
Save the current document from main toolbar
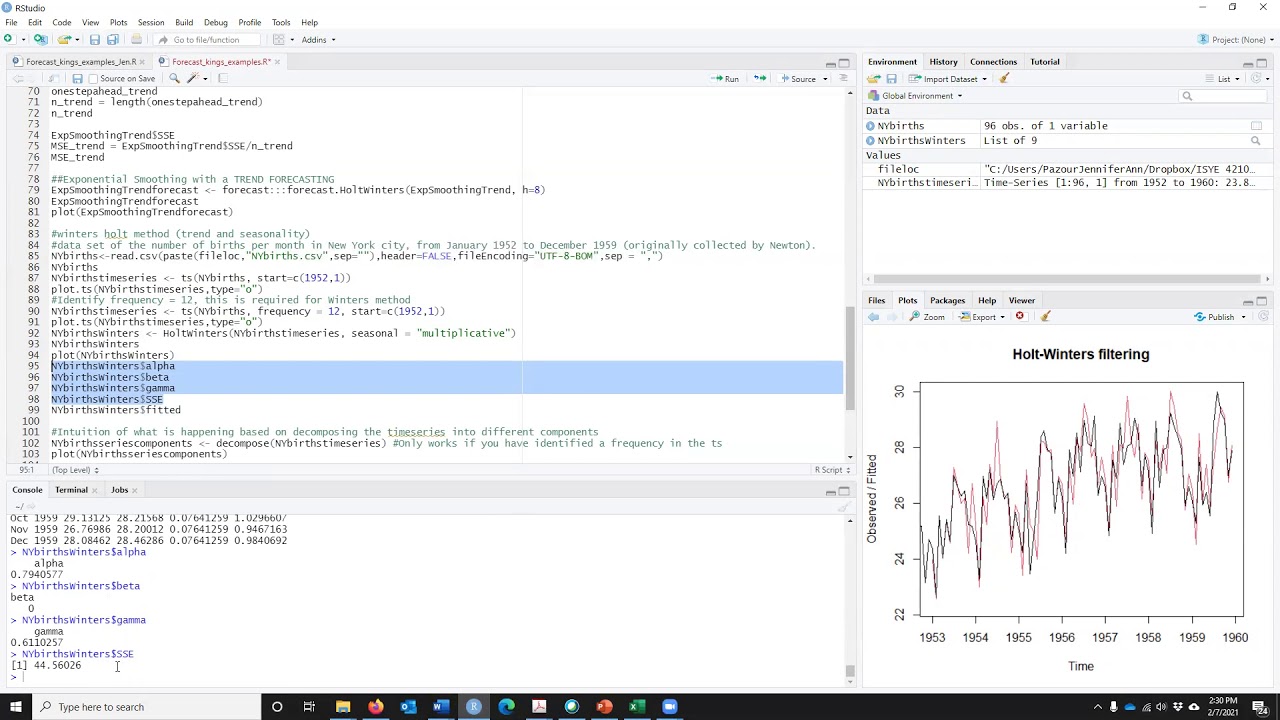94,39
